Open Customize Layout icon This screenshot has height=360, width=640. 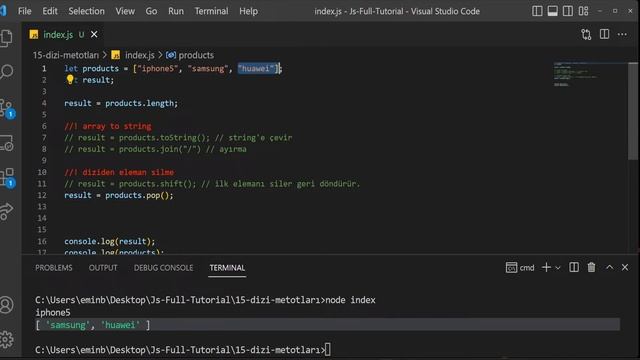tap(584, 11)
